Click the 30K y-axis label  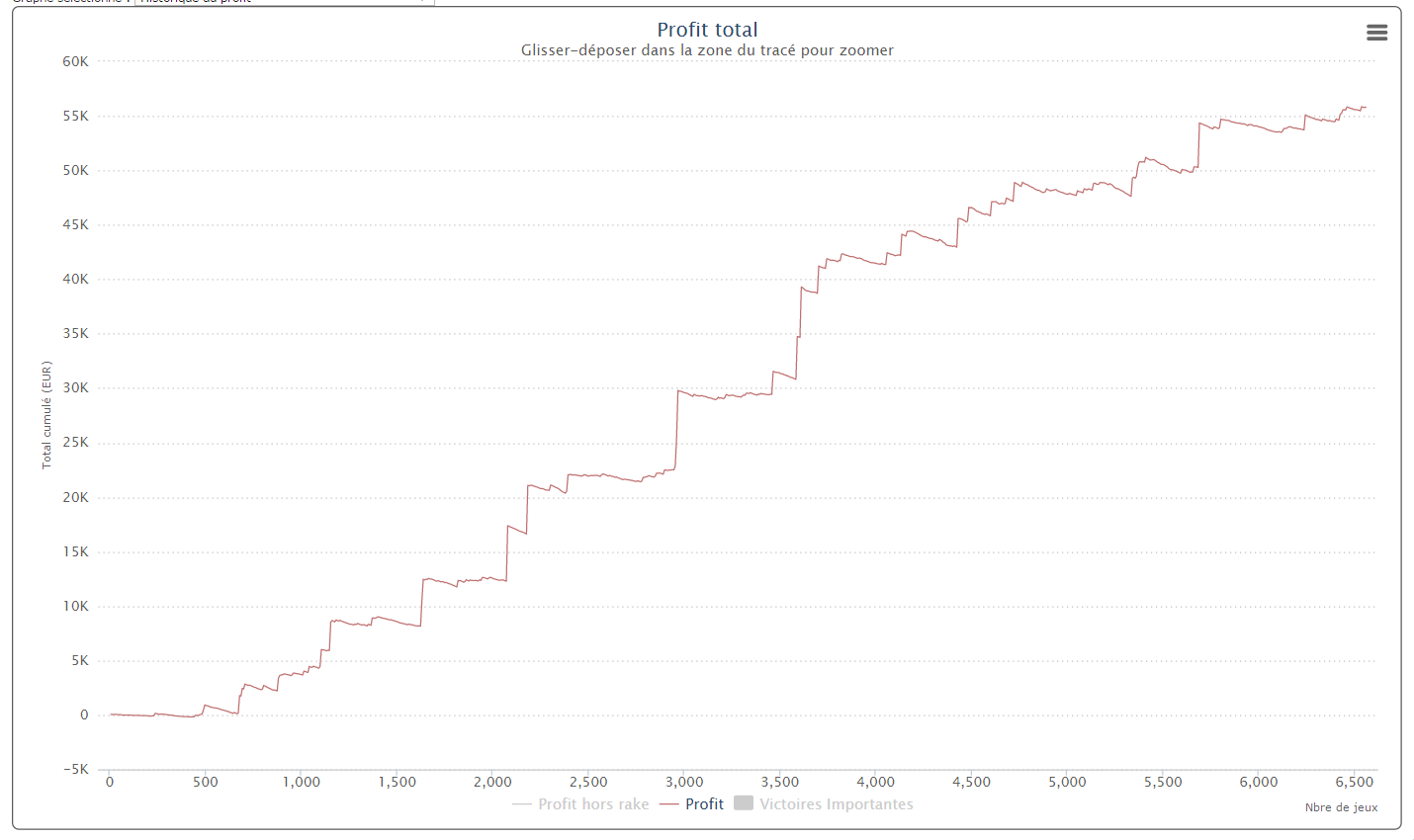point(75,387)
